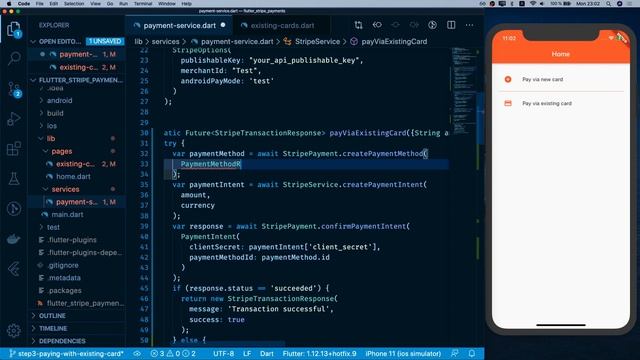Open existing-c... file under pages folder

76,164
